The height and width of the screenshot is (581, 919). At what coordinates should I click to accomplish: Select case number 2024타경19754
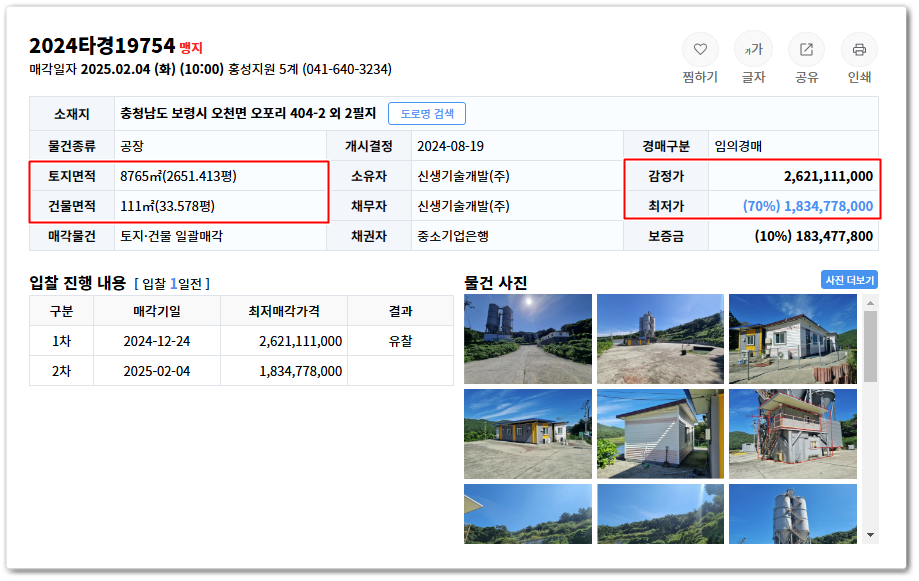pos(102,46)
